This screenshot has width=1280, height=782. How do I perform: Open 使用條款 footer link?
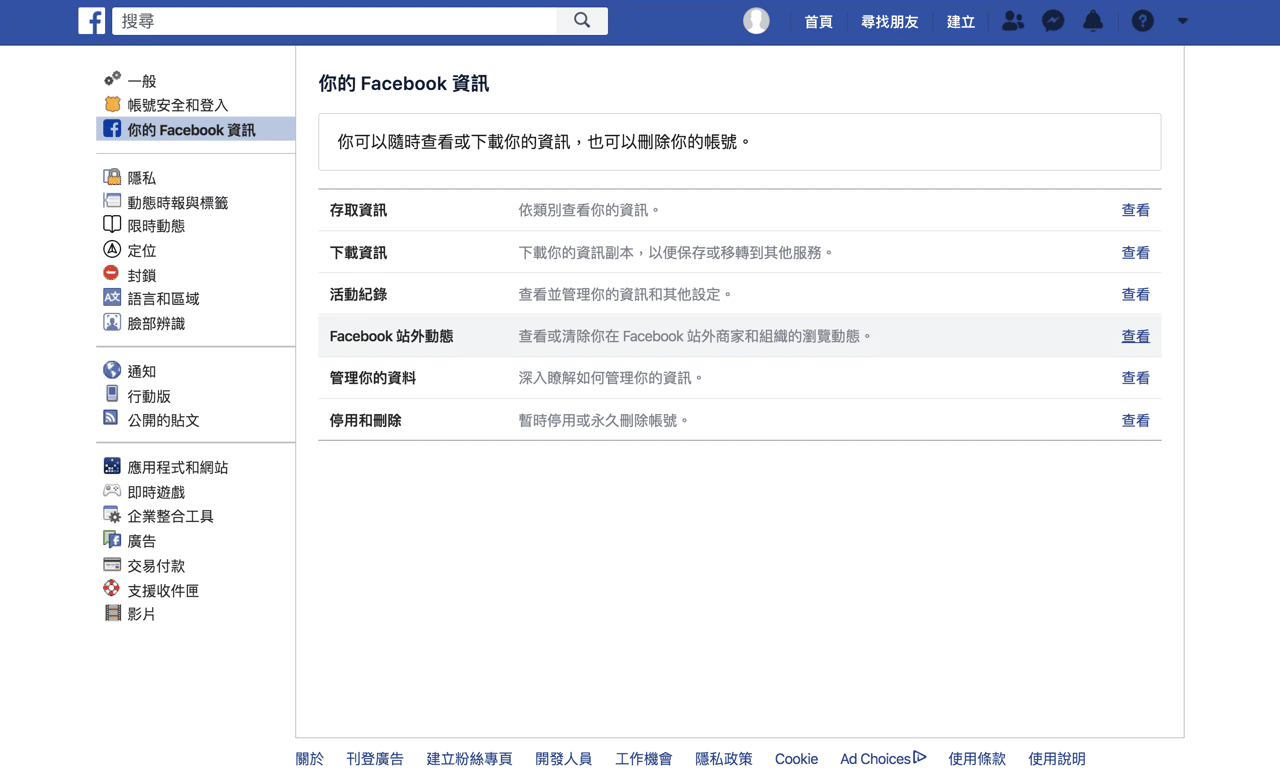tap(977, 759)
